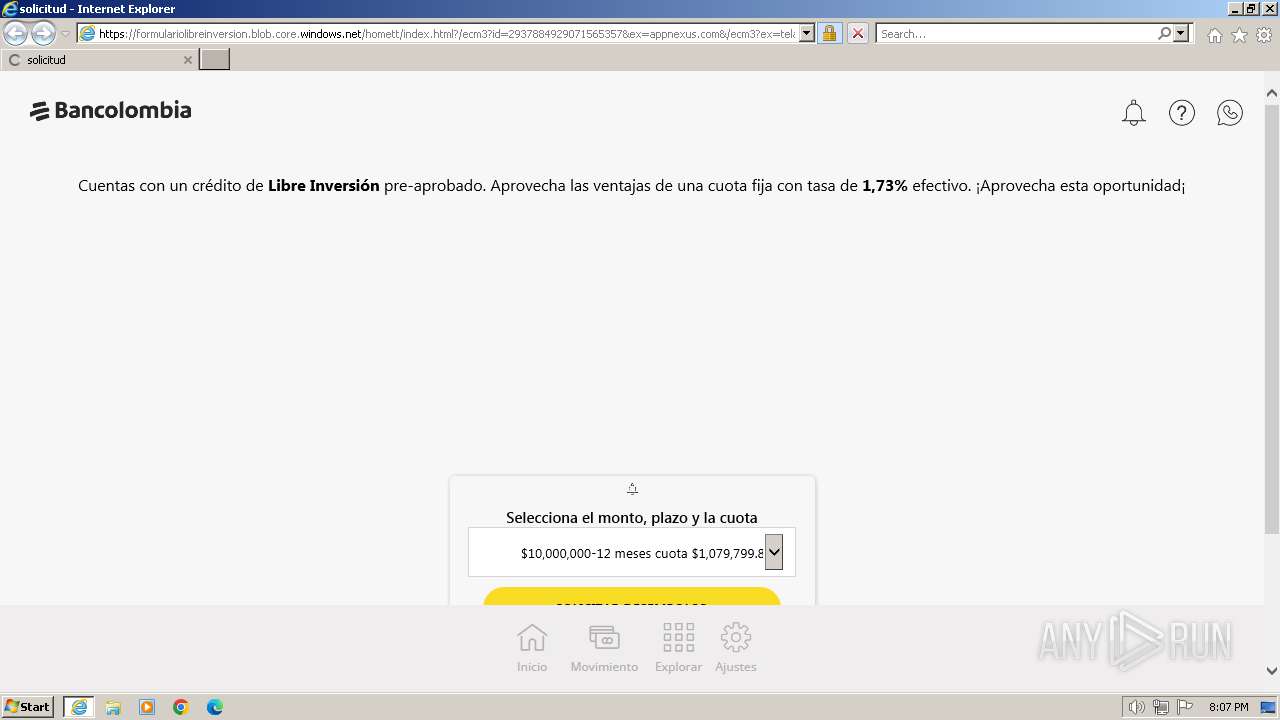Screen dimensions: 1280x720
Task: Open Explorar in bottom navigation
Action: 678,647
